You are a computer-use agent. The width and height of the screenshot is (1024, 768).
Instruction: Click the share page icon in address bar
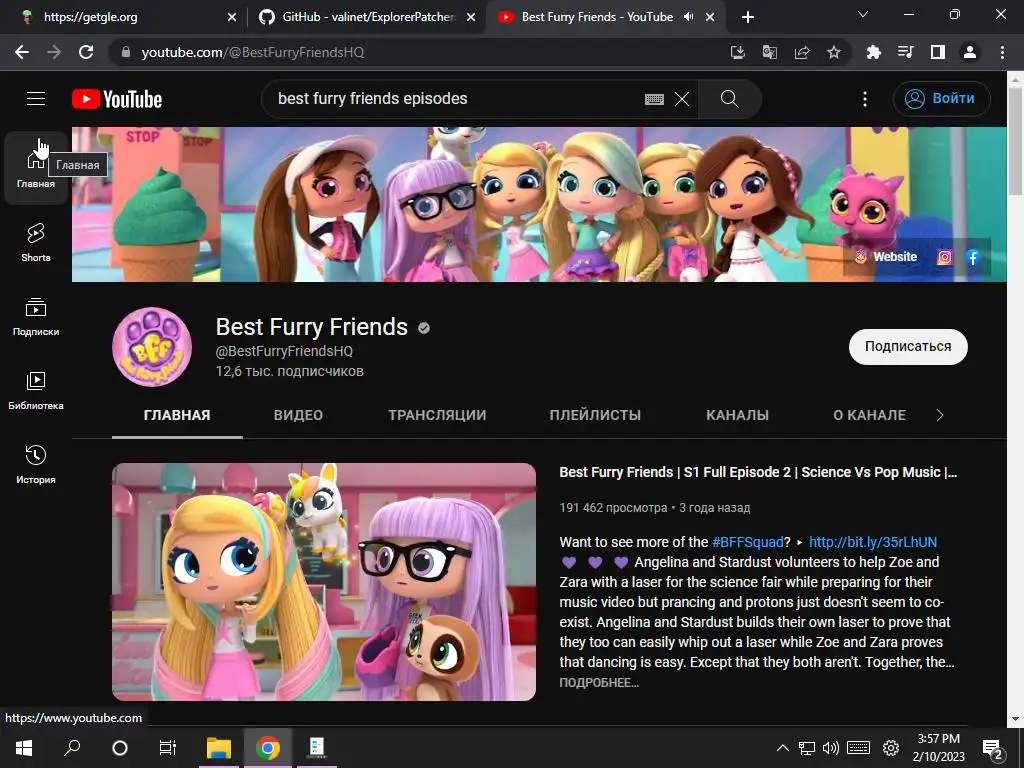click(801, 52)
